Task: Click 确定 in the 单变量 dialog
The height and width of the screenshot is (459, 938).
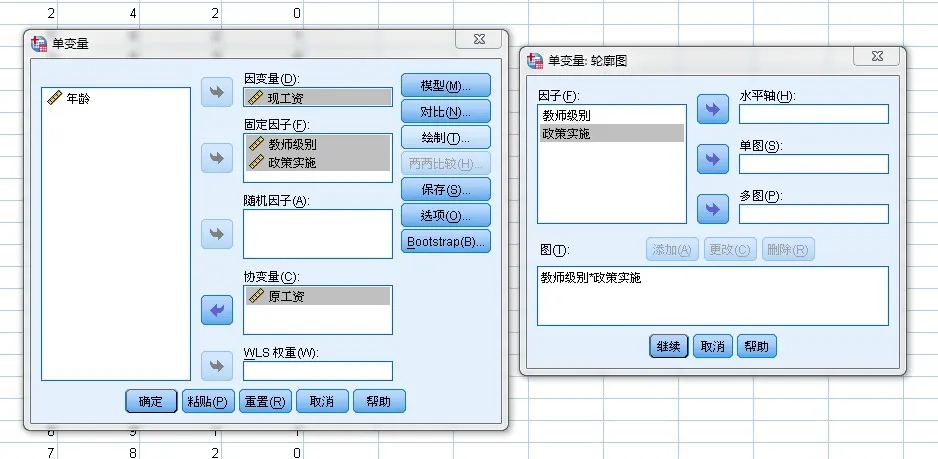Action: tap(151, 401)
